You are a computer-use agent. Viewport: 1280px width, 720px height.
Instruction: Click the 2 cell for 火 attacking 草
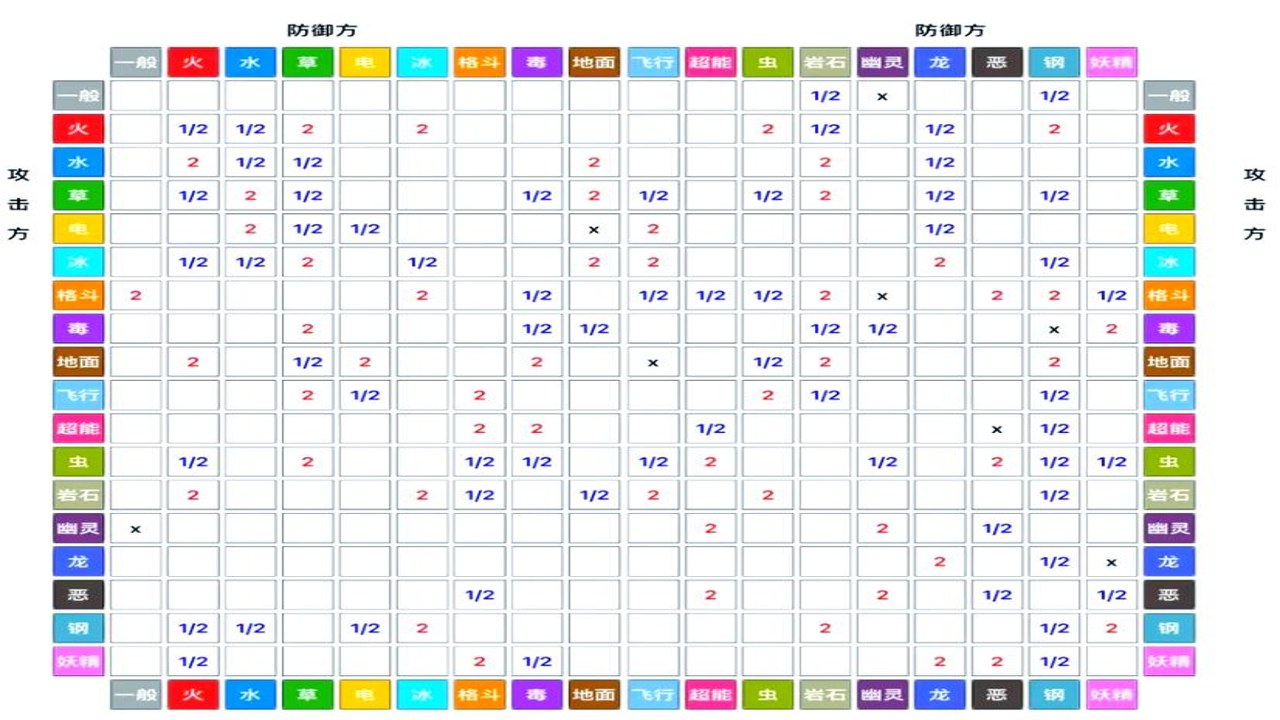pos(308,129)
